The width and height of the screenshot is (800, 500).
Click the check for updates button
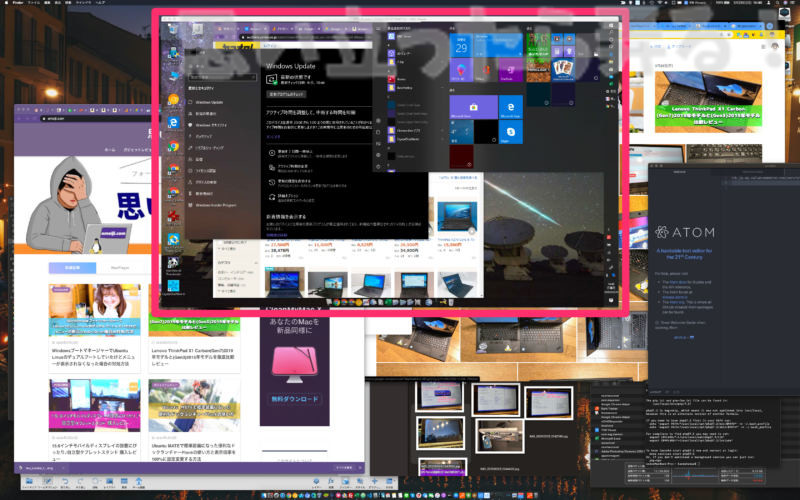[286, 94]
